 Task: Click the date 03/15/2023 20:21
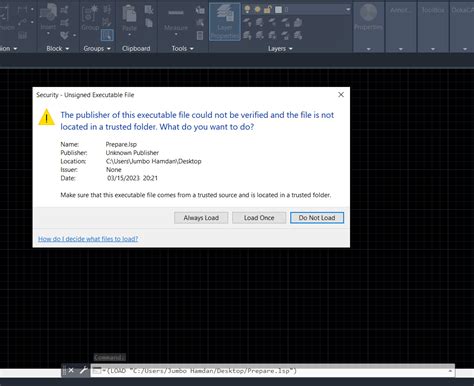[x=132, y=178]
